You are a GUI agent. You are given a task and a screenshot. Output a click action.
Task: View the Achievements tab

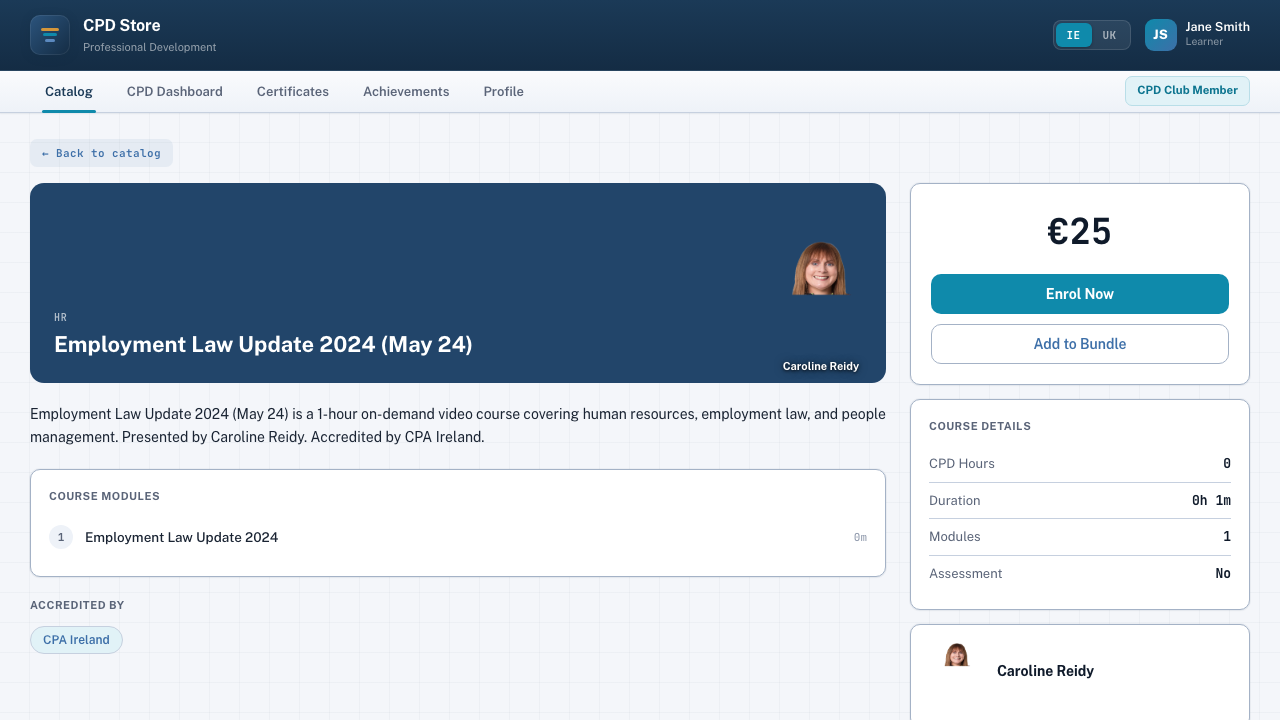[406, 91]
